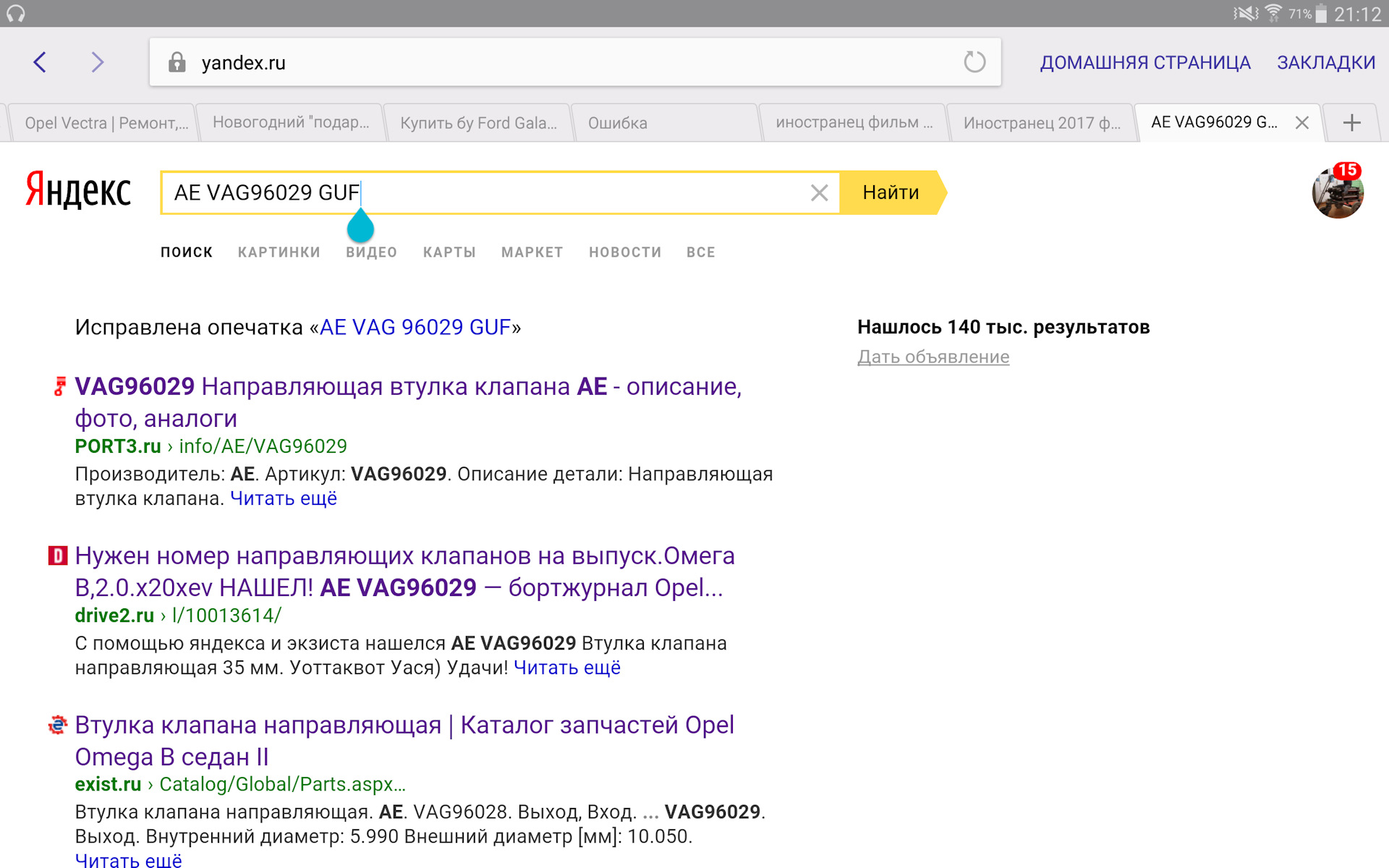Select the ПОИСК search category

click(x=187, y=252)
